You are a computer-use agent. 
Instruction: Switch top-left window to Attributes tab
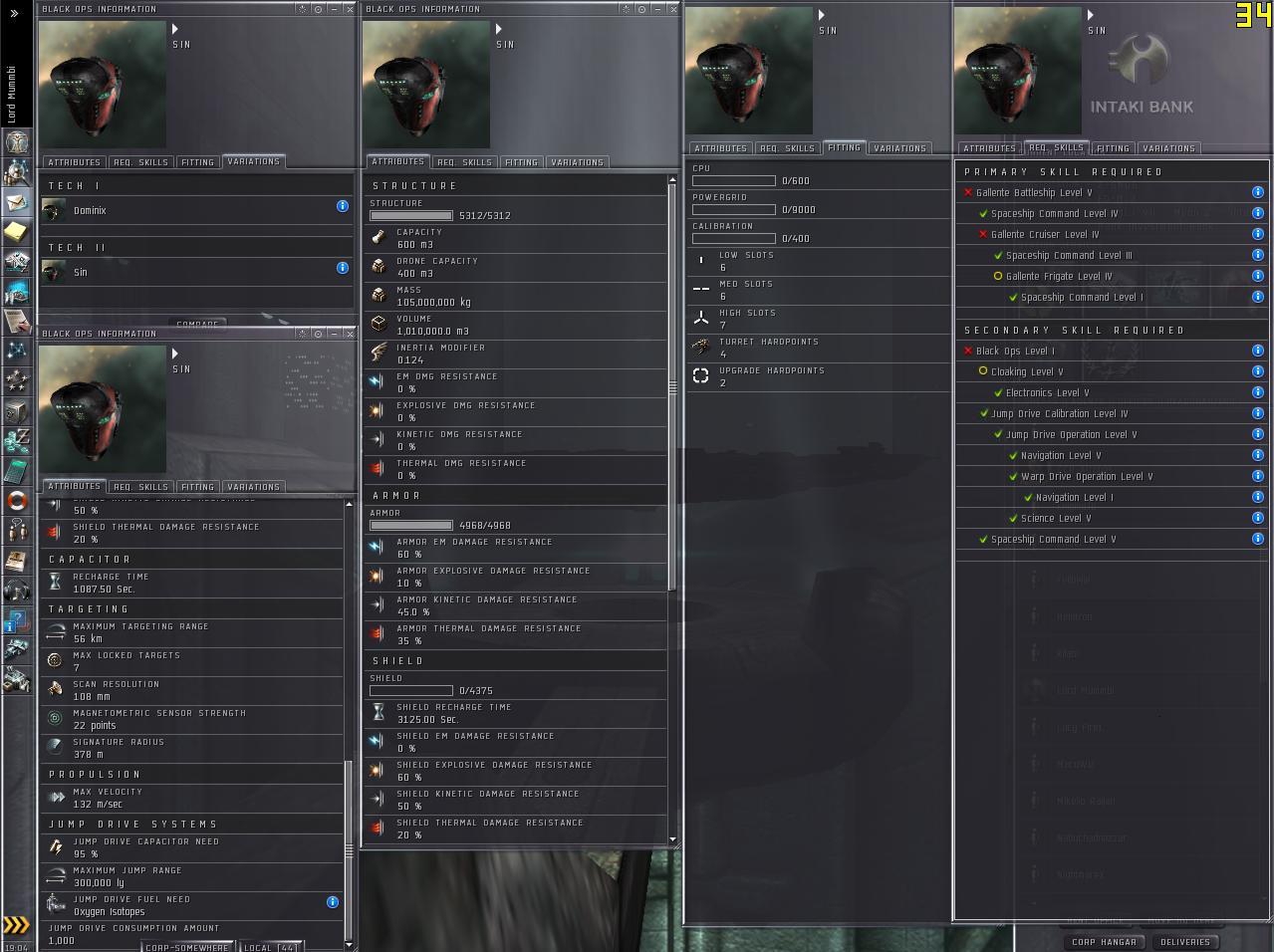coord(74,161)
